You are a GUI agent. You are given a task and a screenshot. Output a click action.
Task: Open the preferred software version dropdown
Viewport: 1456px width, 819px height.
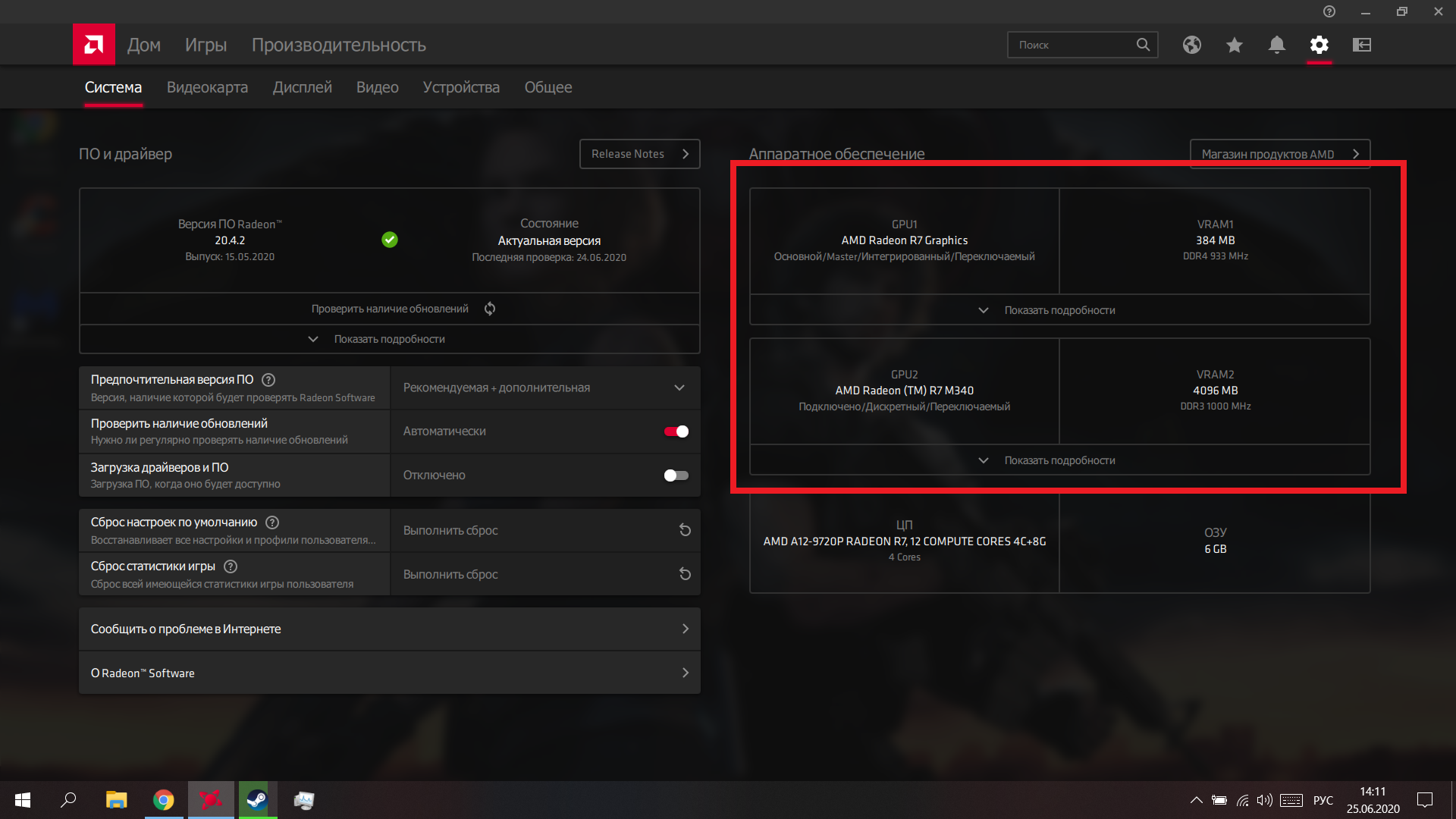[544, 388]
